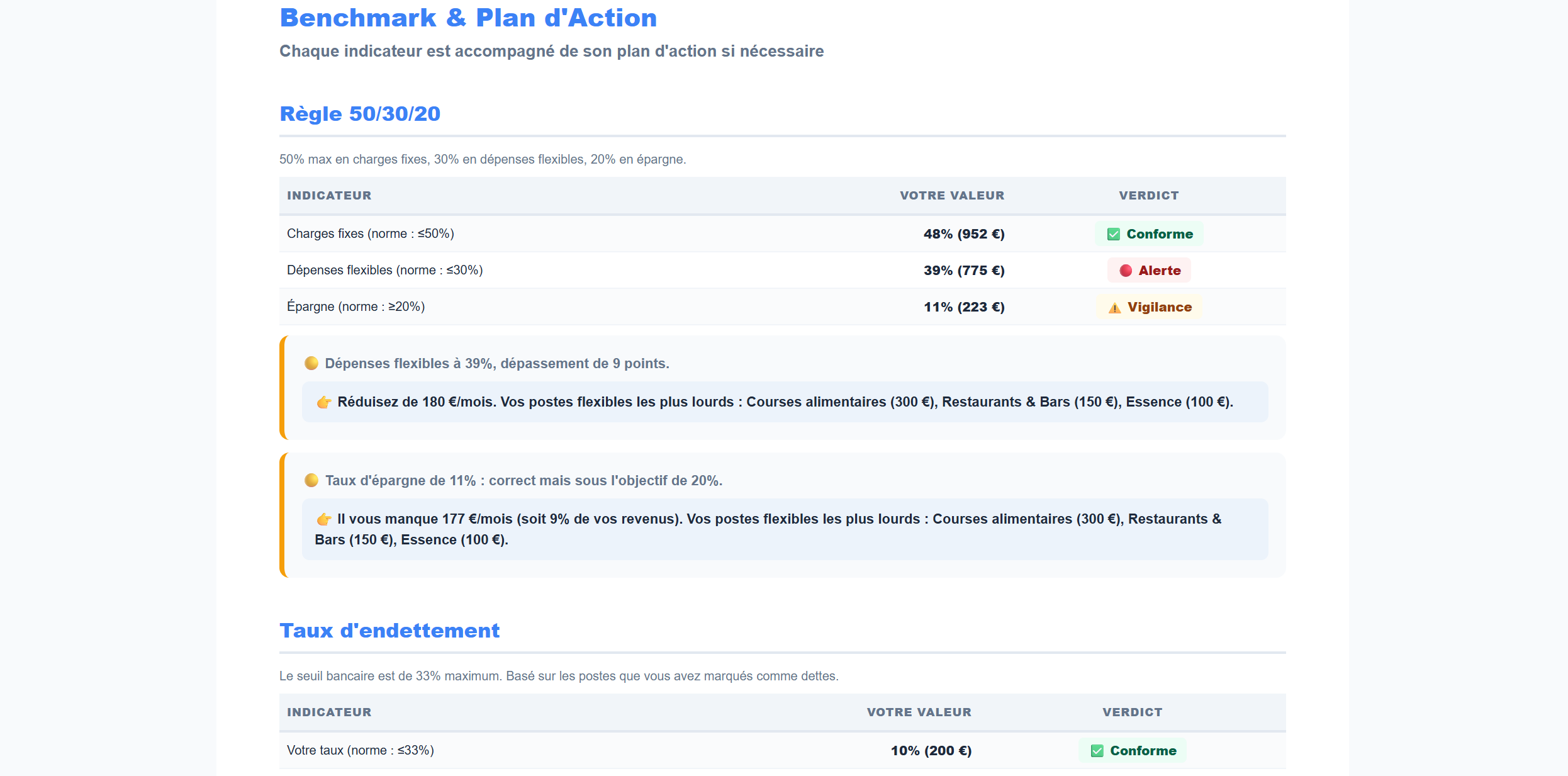Screen dimensions: 1568x776
Task: Click the text Le seuil bancaire est de 33% maximum
Action: (x=559, y=676)
